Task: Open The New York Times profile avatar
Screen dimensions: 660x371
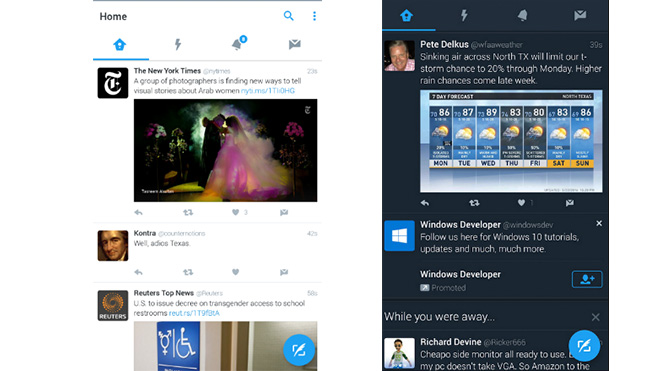Action: (x=113, y=83)
